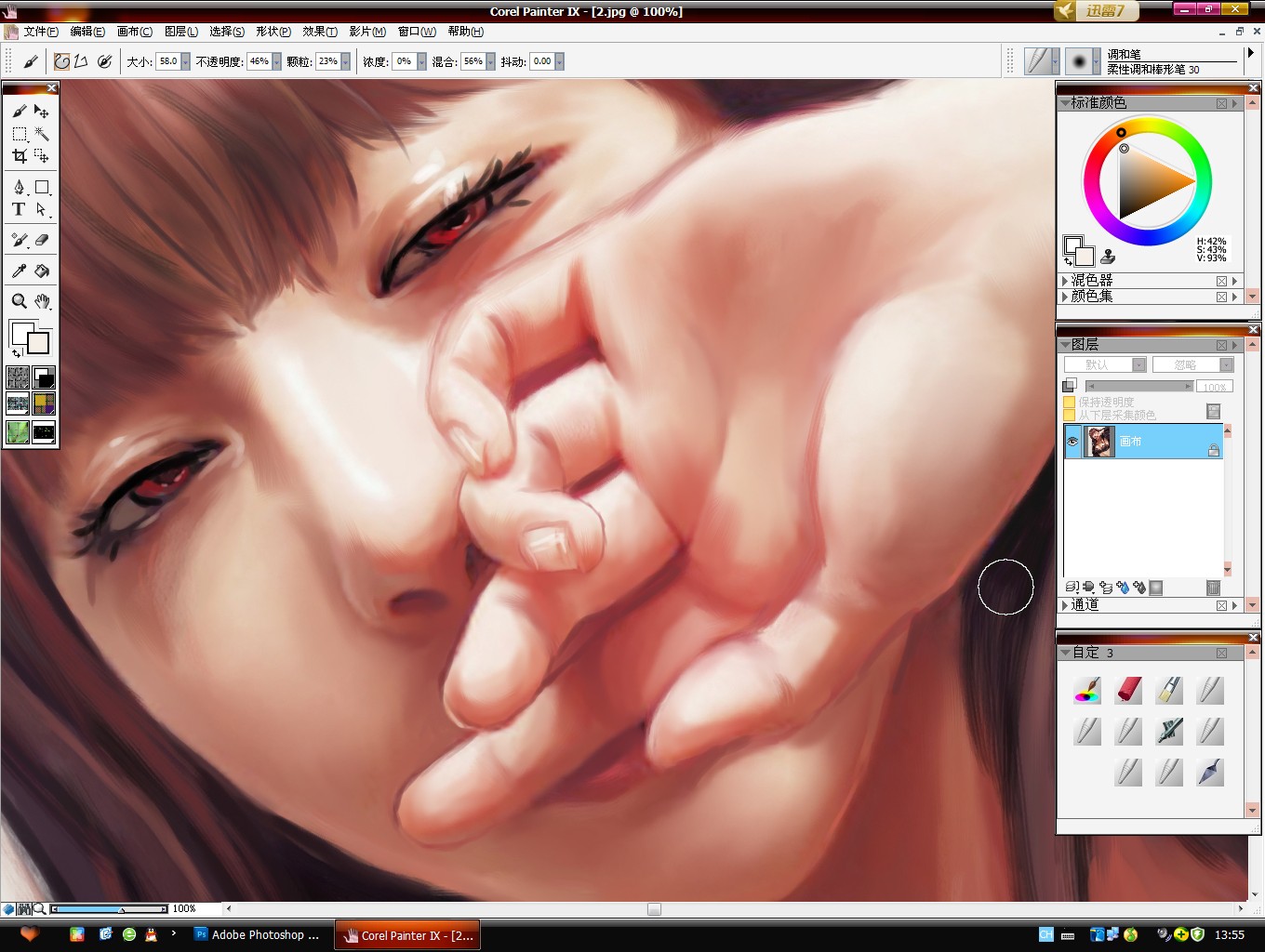Open the 画布 menu
The width and height of the screenshot is (1265, 952).
135,32
